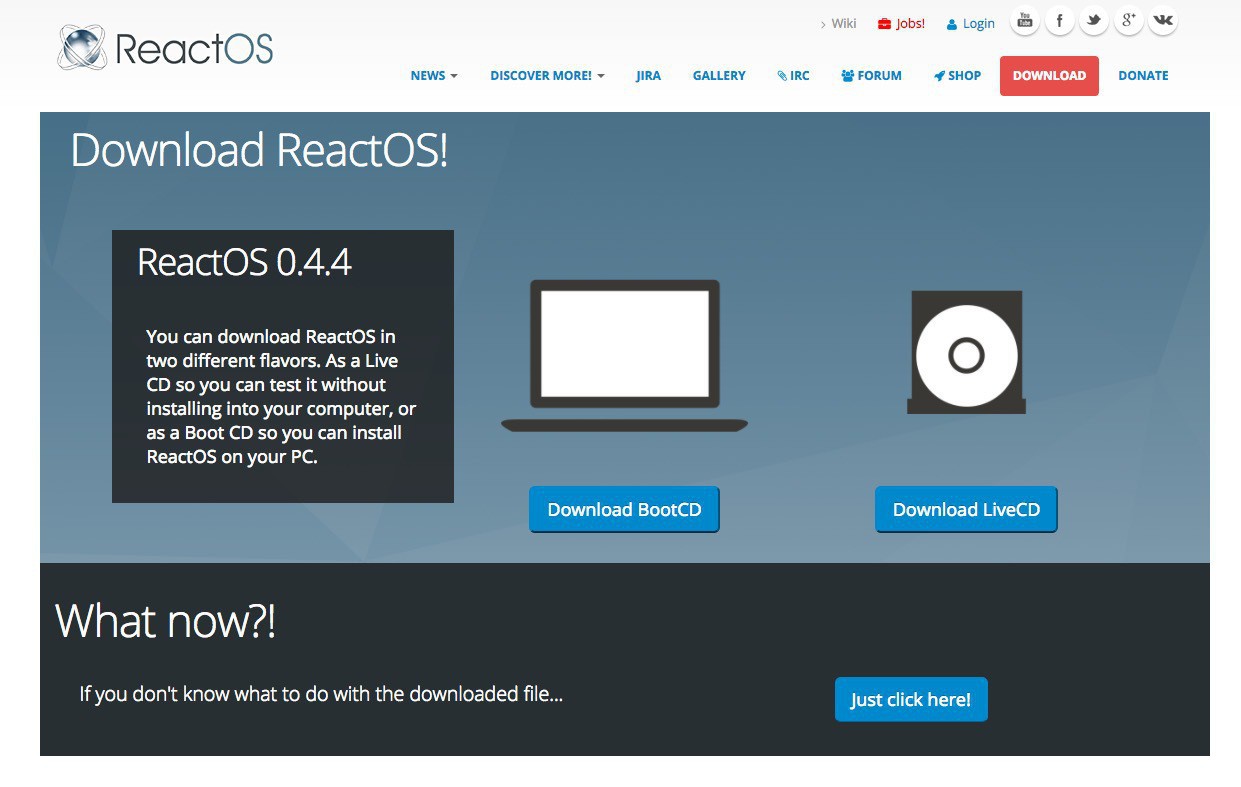Click the What now?! heading
Image resolution: width=1241 pixels, height=787 pixels.
click(165, 620)
